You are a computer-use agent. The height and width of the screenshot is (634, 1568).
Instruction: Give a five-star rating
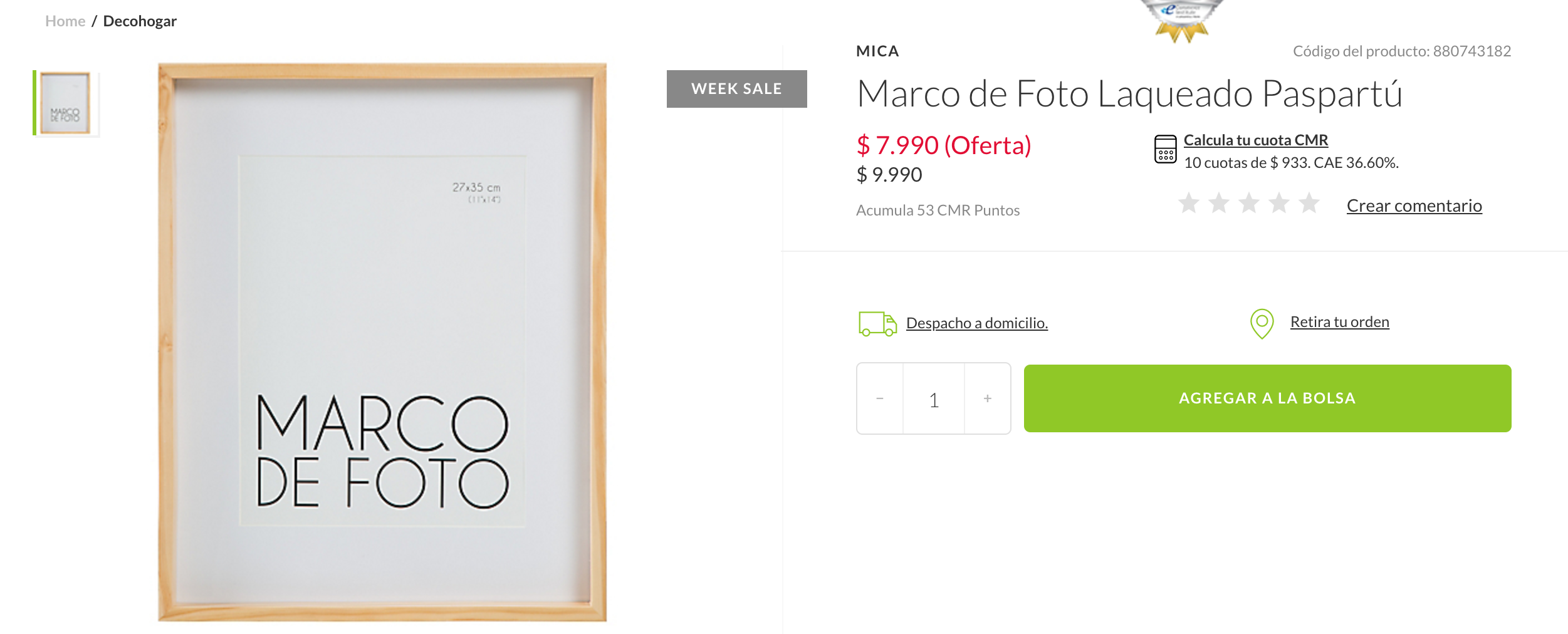[x=1309, y=203]
